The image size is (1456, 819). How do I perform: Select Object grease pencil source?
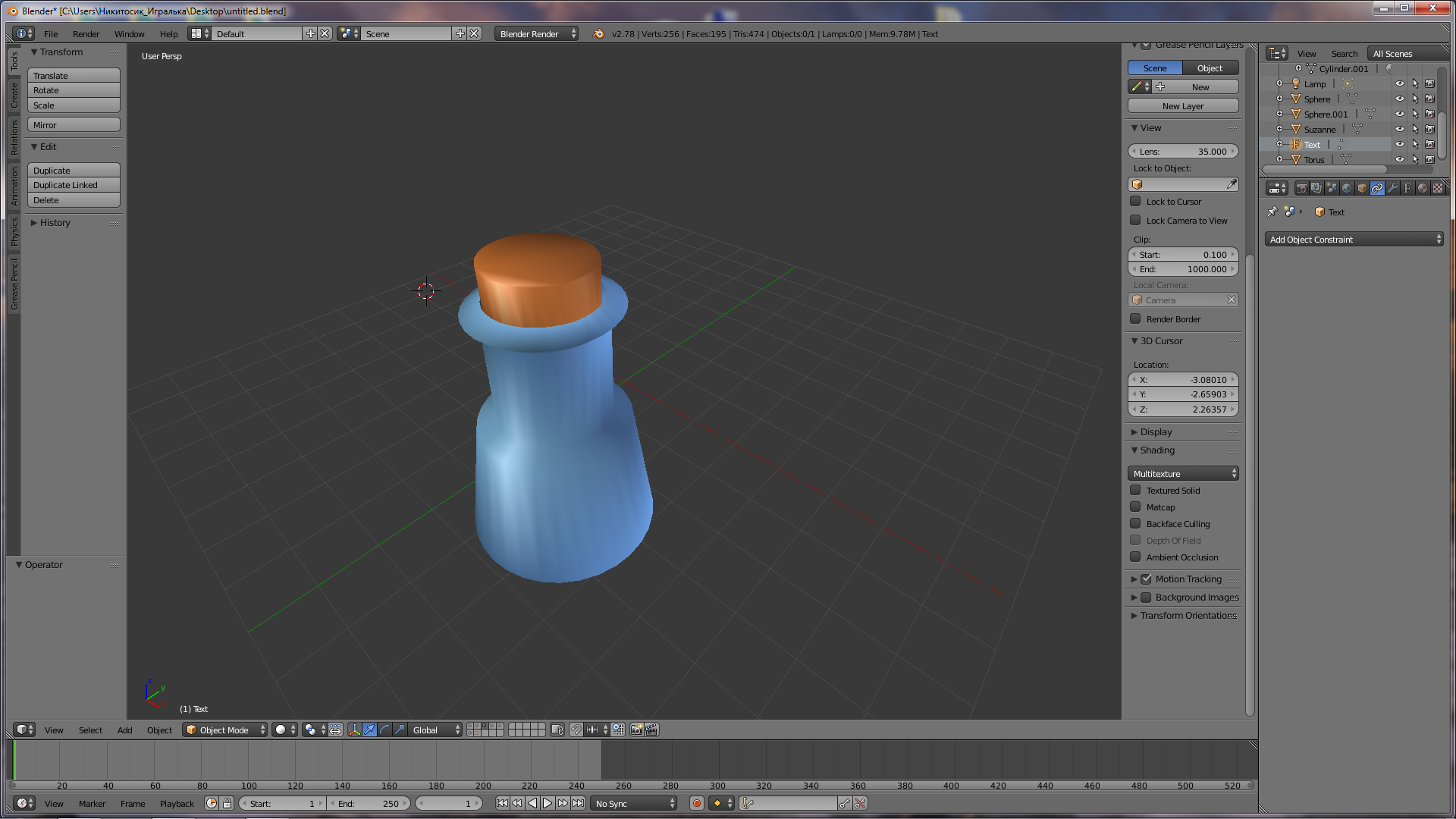(x=1210, y=68)
